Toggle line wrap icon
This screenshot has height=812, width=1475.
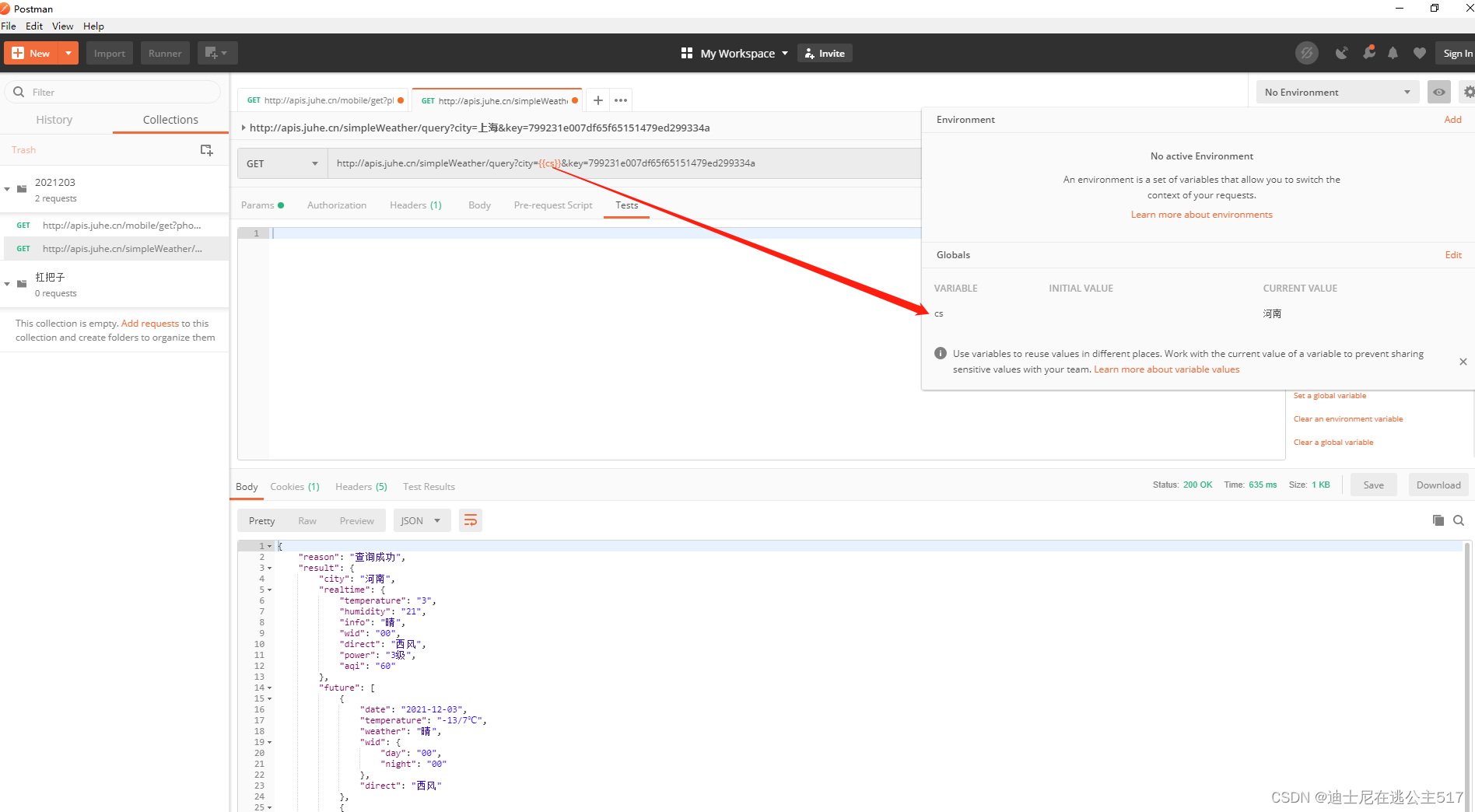click(x=471, y=520)
